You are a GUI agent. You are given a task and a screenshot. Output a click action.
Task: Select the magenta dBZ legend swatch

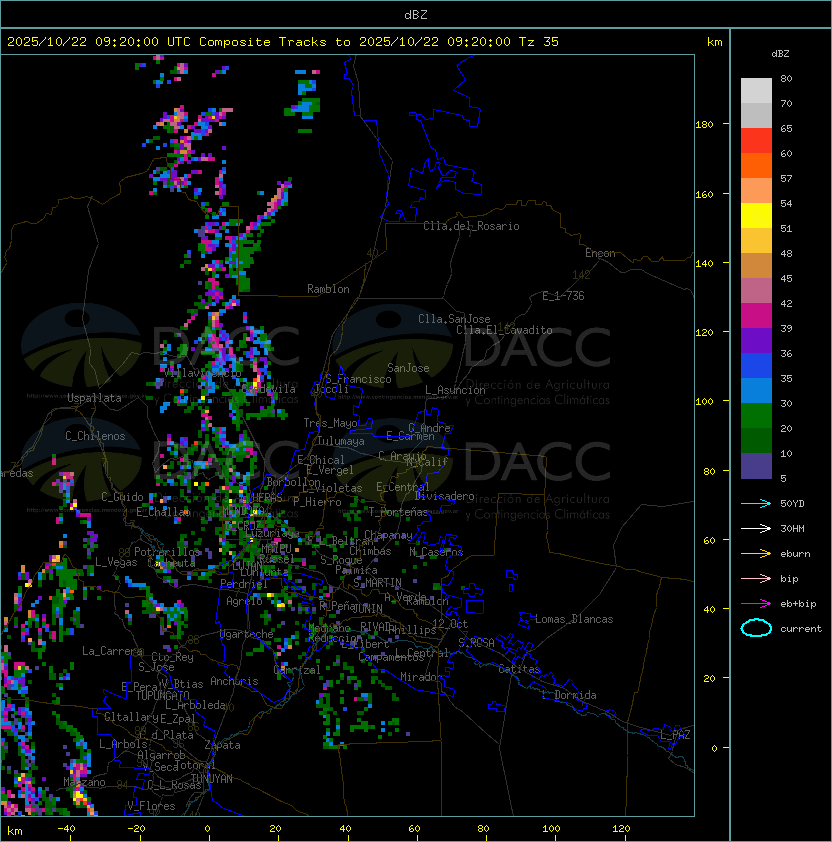click(x=756, y=316)
